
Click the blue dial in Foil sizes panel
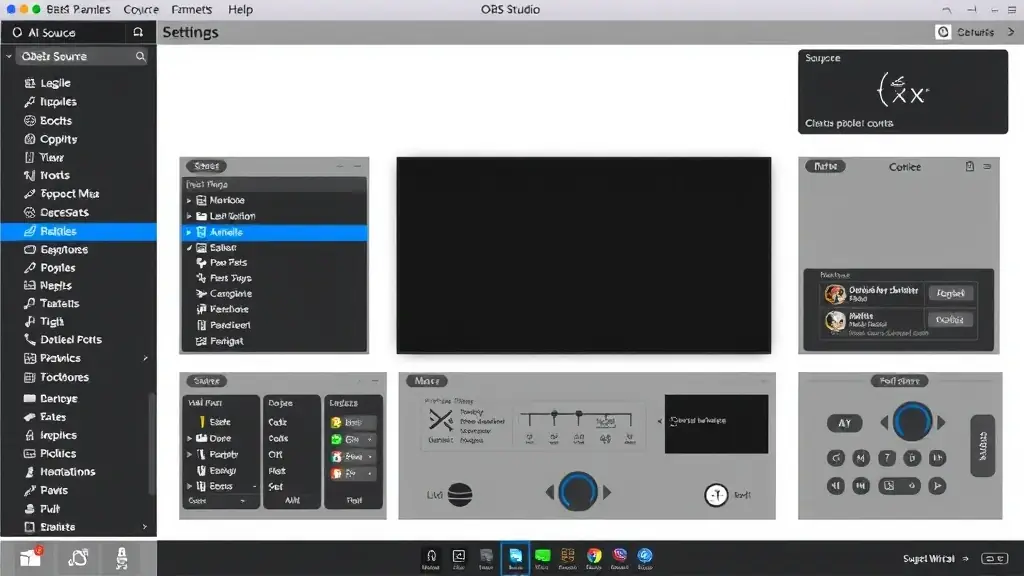[x=912, y=422]
